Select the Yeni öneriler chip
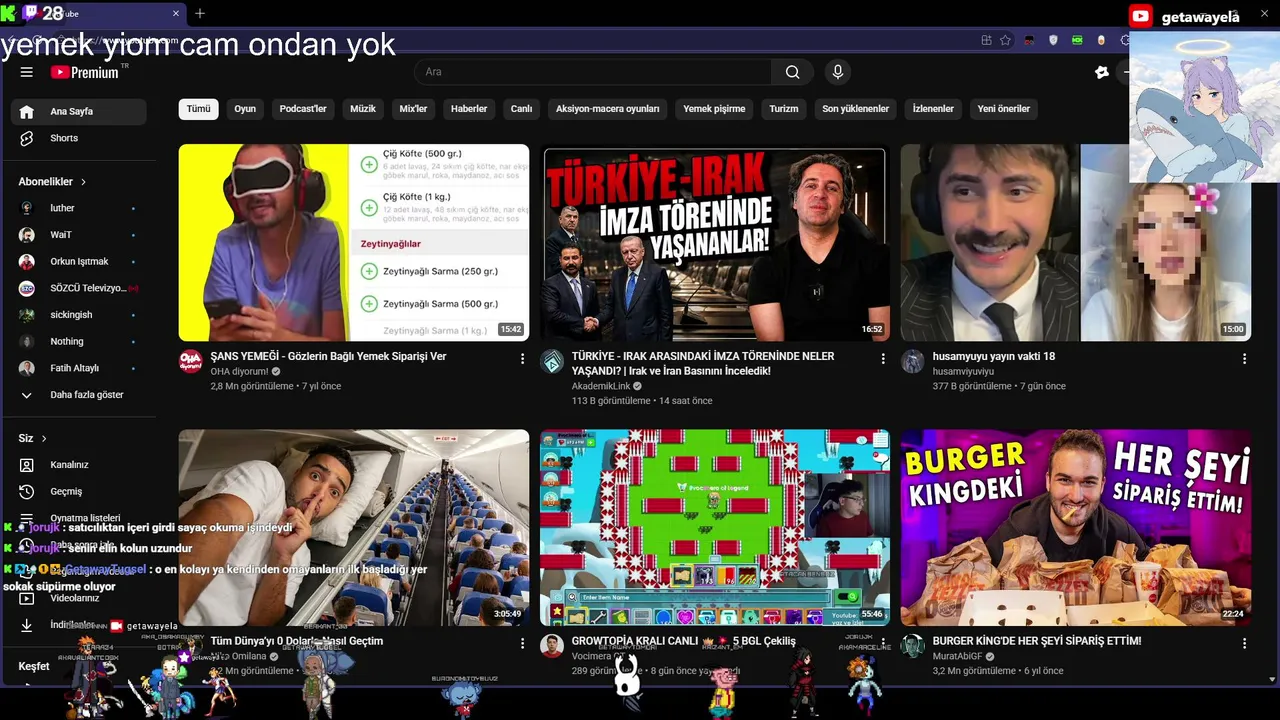Screen dimensions: 1280x720 [1004, 109]
